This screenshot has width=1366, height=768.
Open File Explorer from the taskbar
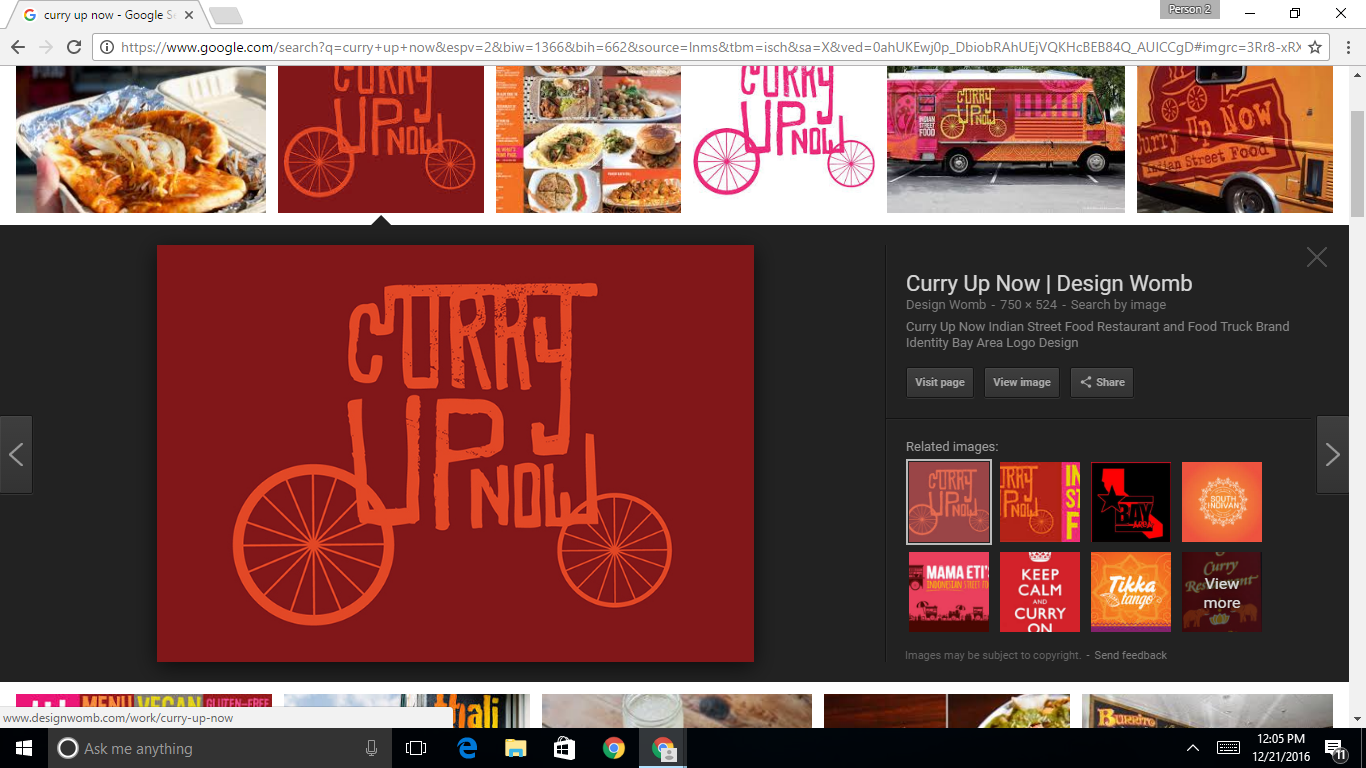[x=515, y=748]
